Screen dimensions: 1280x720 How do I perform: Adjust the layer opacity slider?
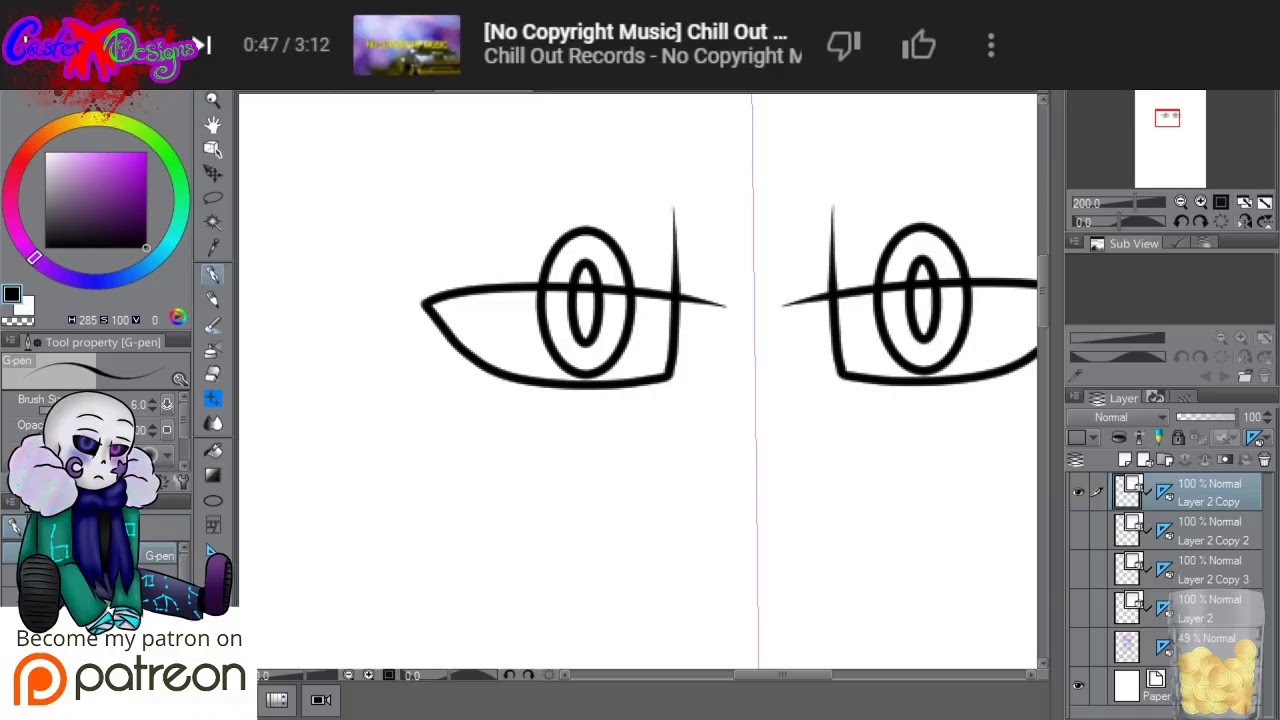point(1206,417)
